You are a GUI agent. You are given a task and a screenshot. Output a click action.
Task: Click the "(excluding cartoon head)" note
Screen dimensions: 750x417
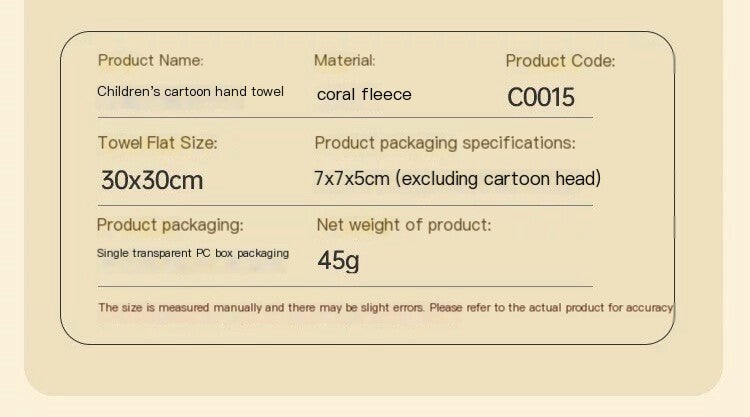tap(499, 179)
